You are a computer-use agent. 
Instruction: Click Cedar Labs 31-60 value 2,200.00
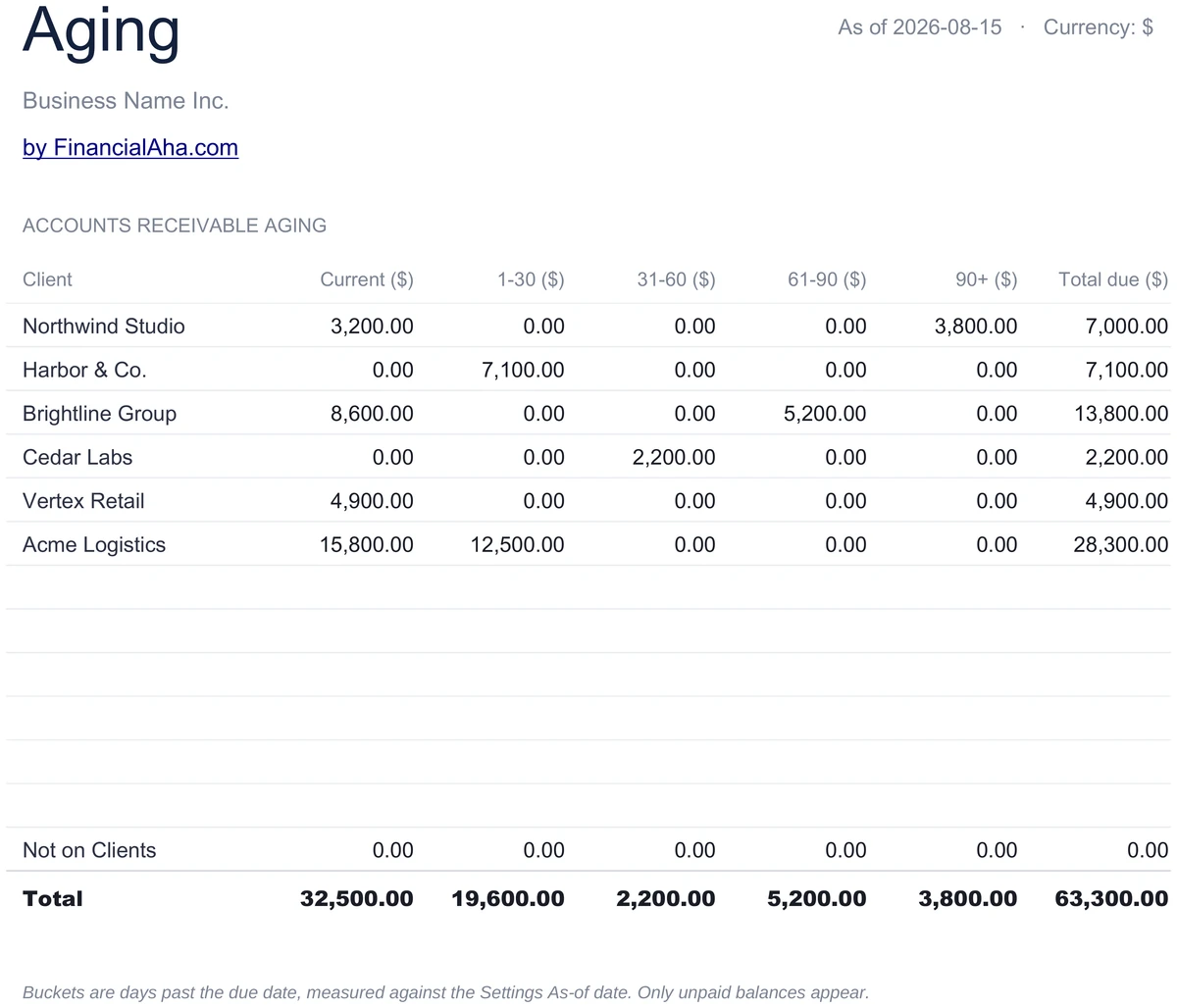point(674,458)
